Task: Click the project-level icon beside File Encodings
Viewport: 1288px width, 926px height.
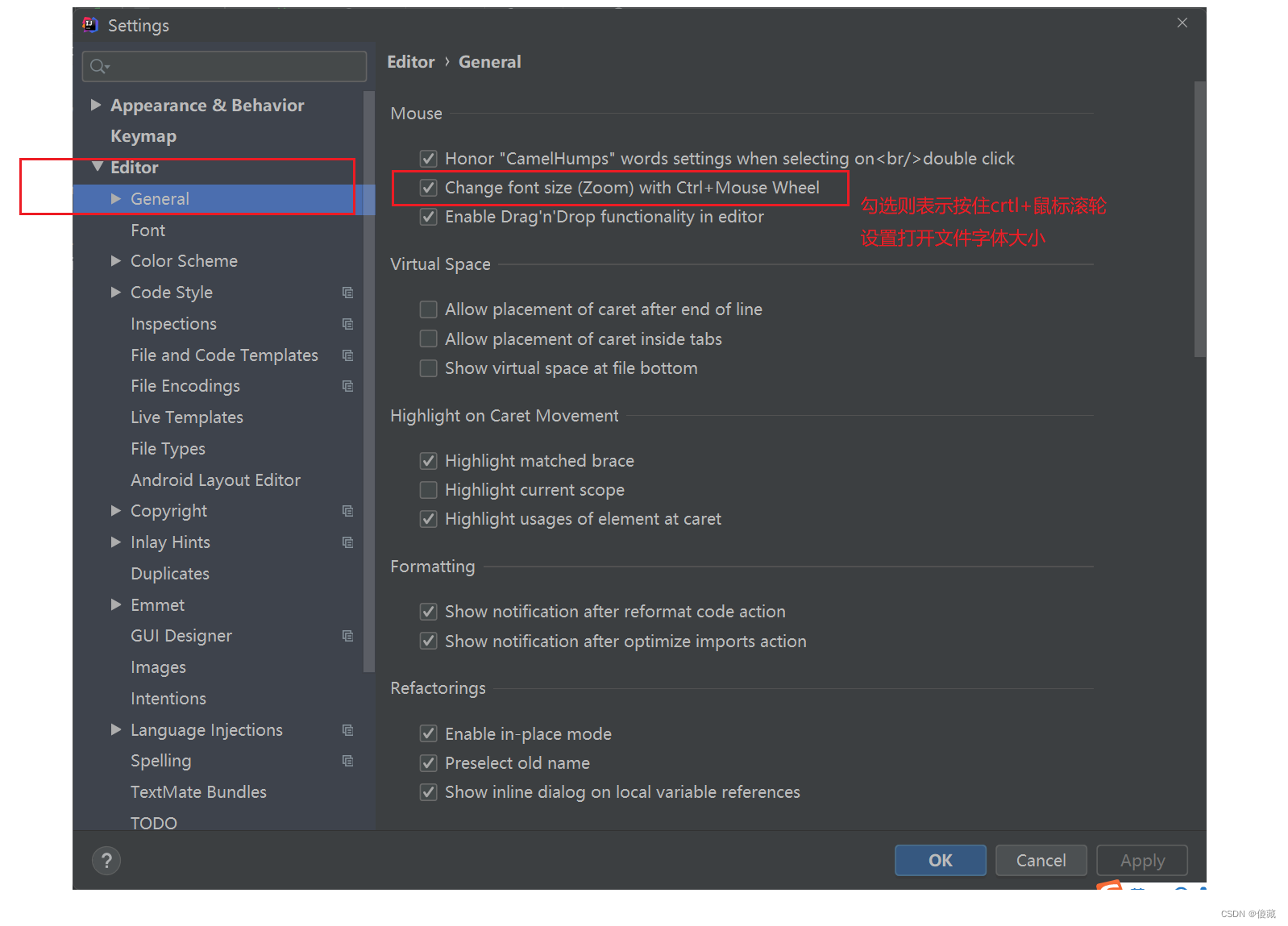Action: tap(347, 386)
